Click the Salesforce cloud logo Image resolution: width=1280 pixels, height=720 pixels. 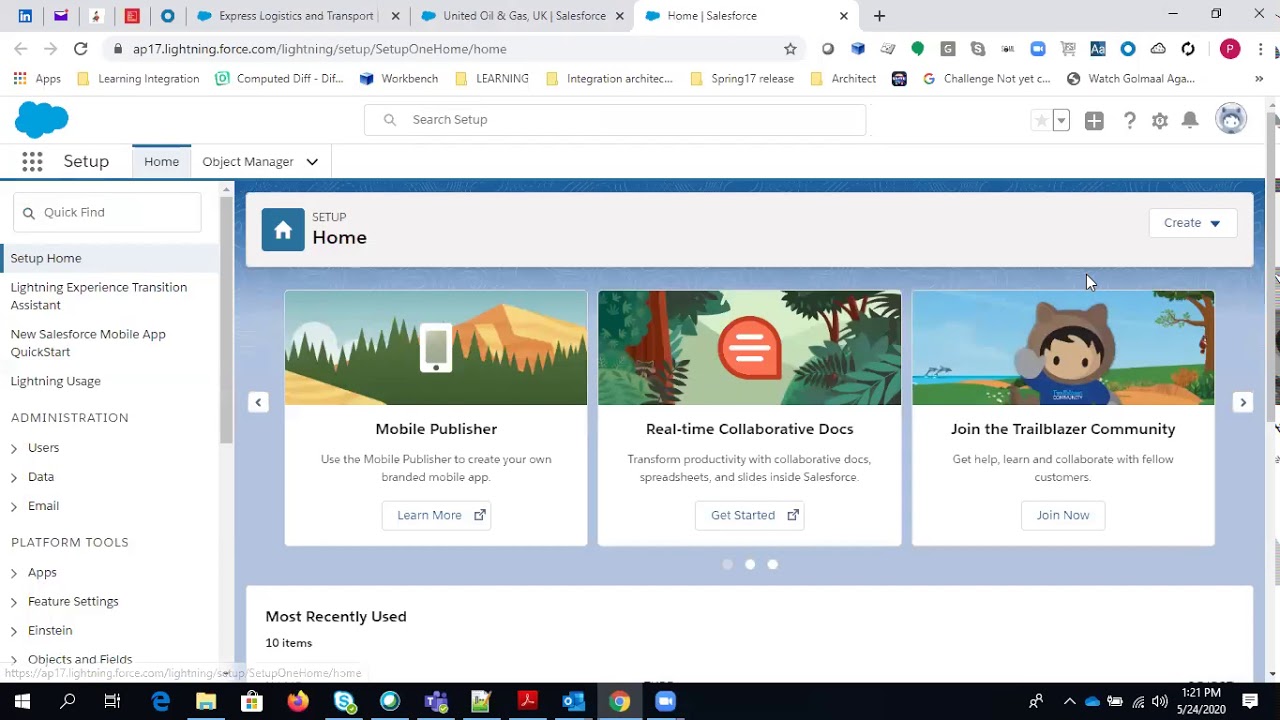[42, 120]
